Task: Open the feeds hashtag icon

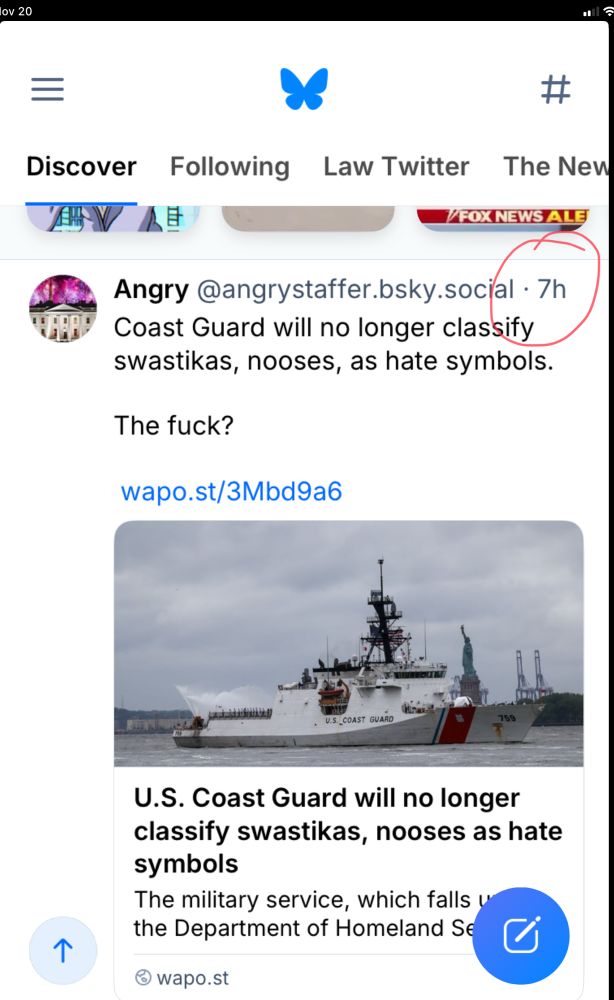Action: pos(555,89)
